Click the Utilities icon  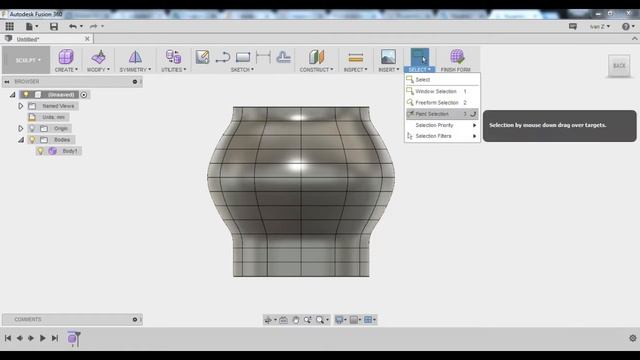[173, 57]
